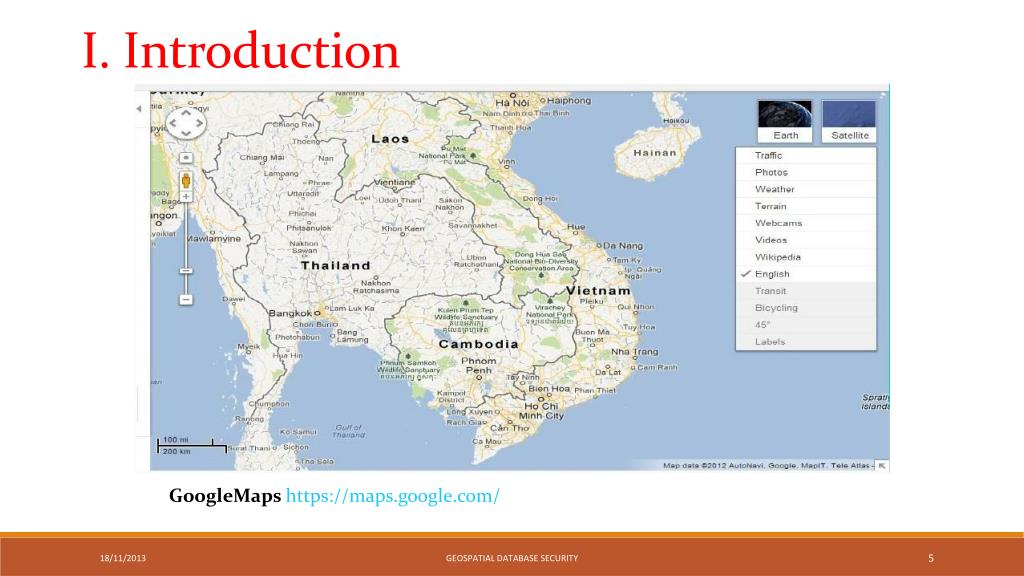This screenshot has width=1024, height=576.
Task: Click the Chiang Mai city label
Action: [262, 157]
